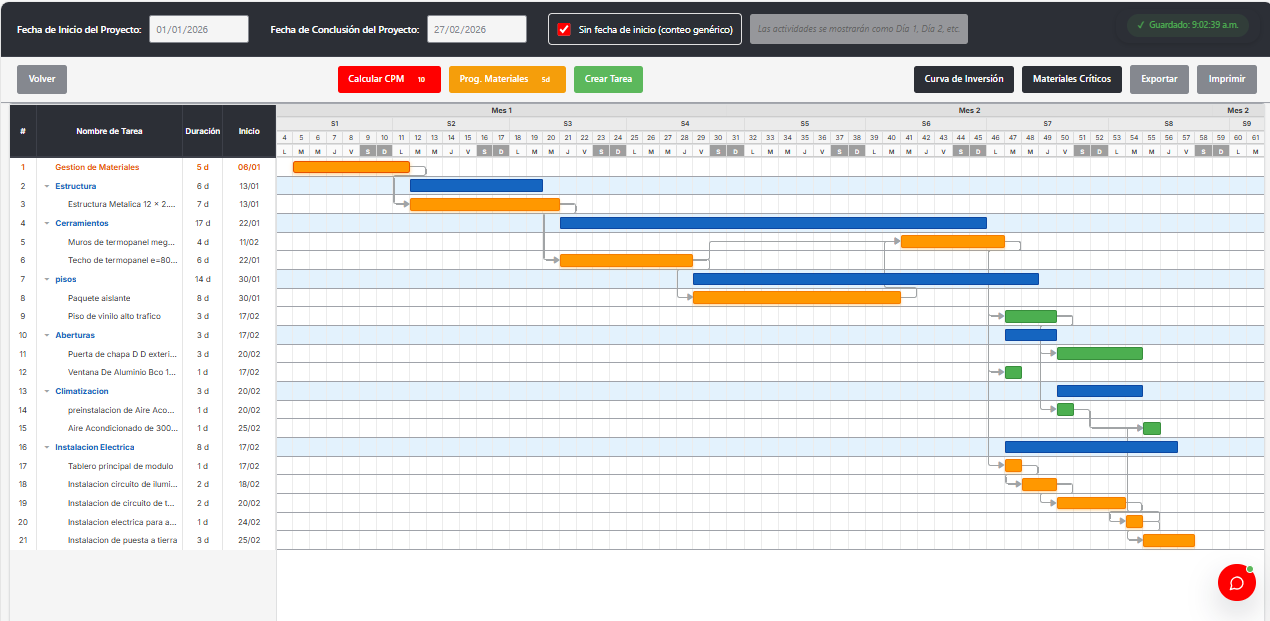Click the Crear Tarea button
1270x621 pixels.
[x=608, y=79]
